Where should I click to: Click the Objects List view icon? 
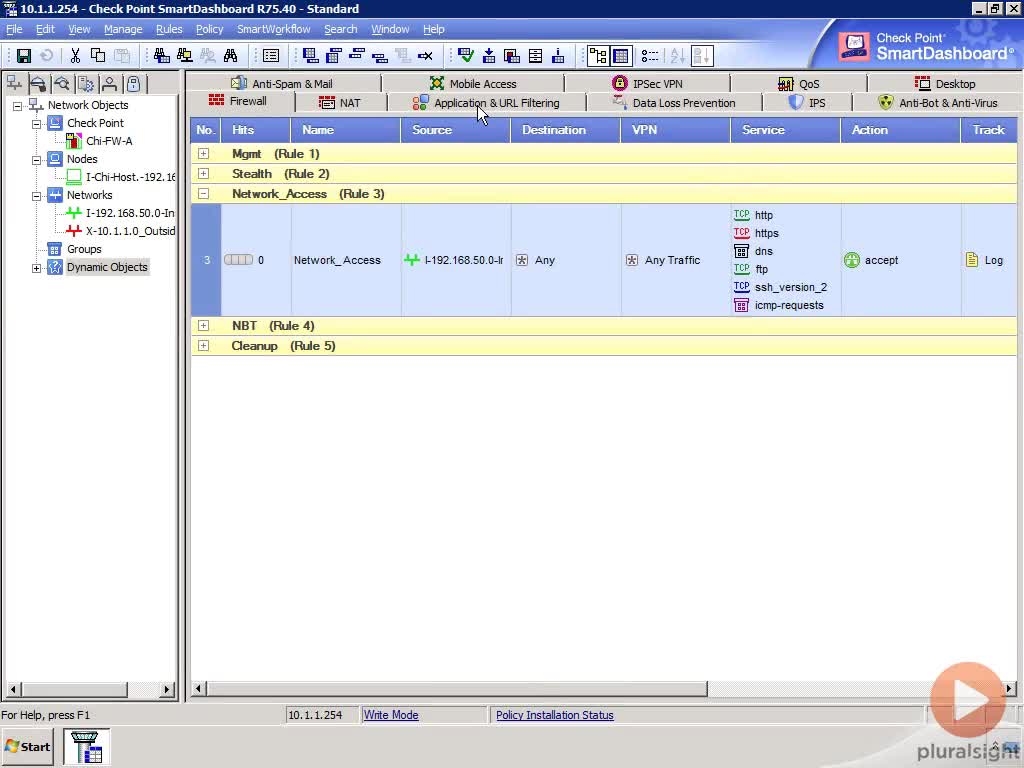click(x=649, y=56)
